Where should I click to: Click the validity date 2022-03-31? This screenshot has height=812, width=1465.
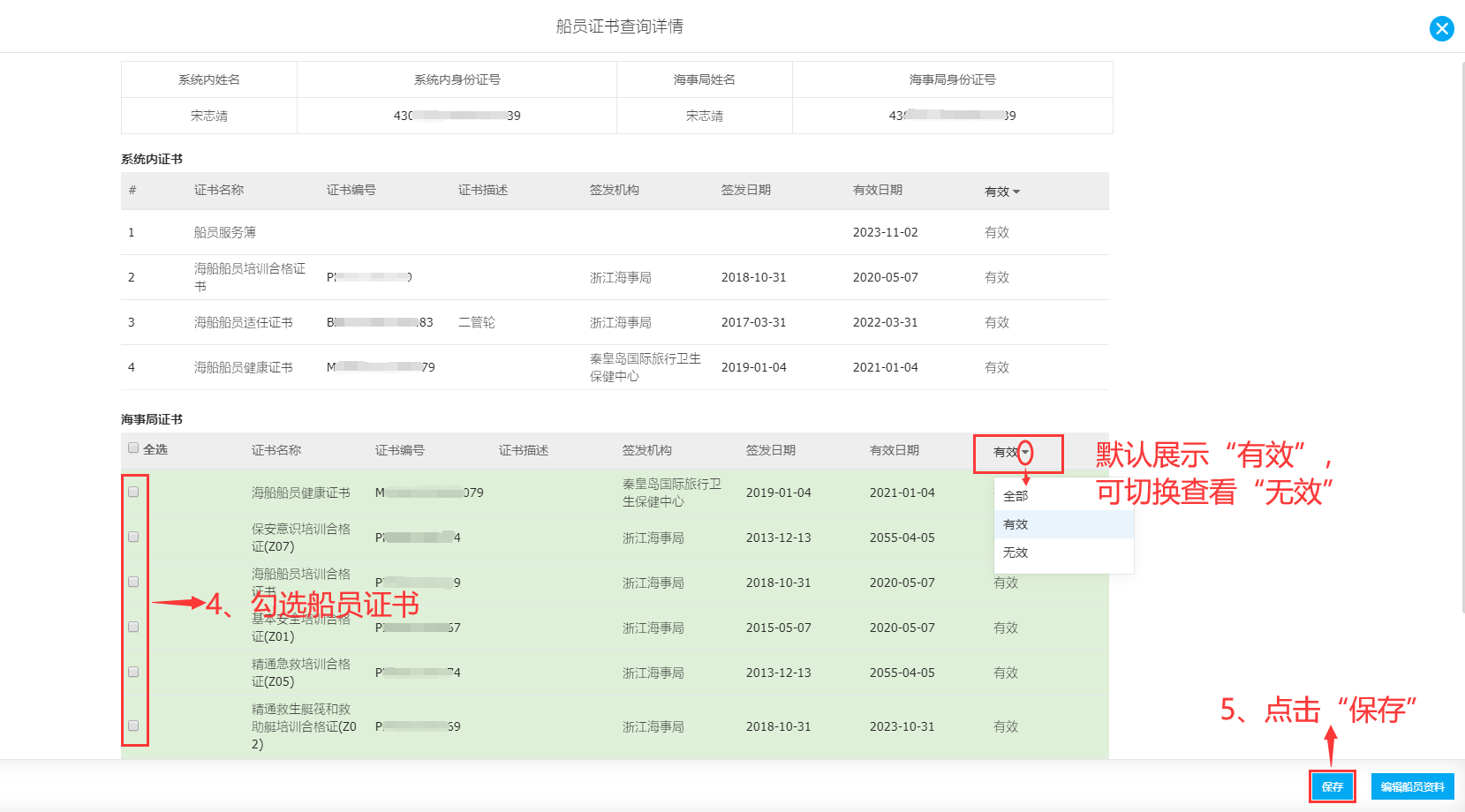pos(886,322)
